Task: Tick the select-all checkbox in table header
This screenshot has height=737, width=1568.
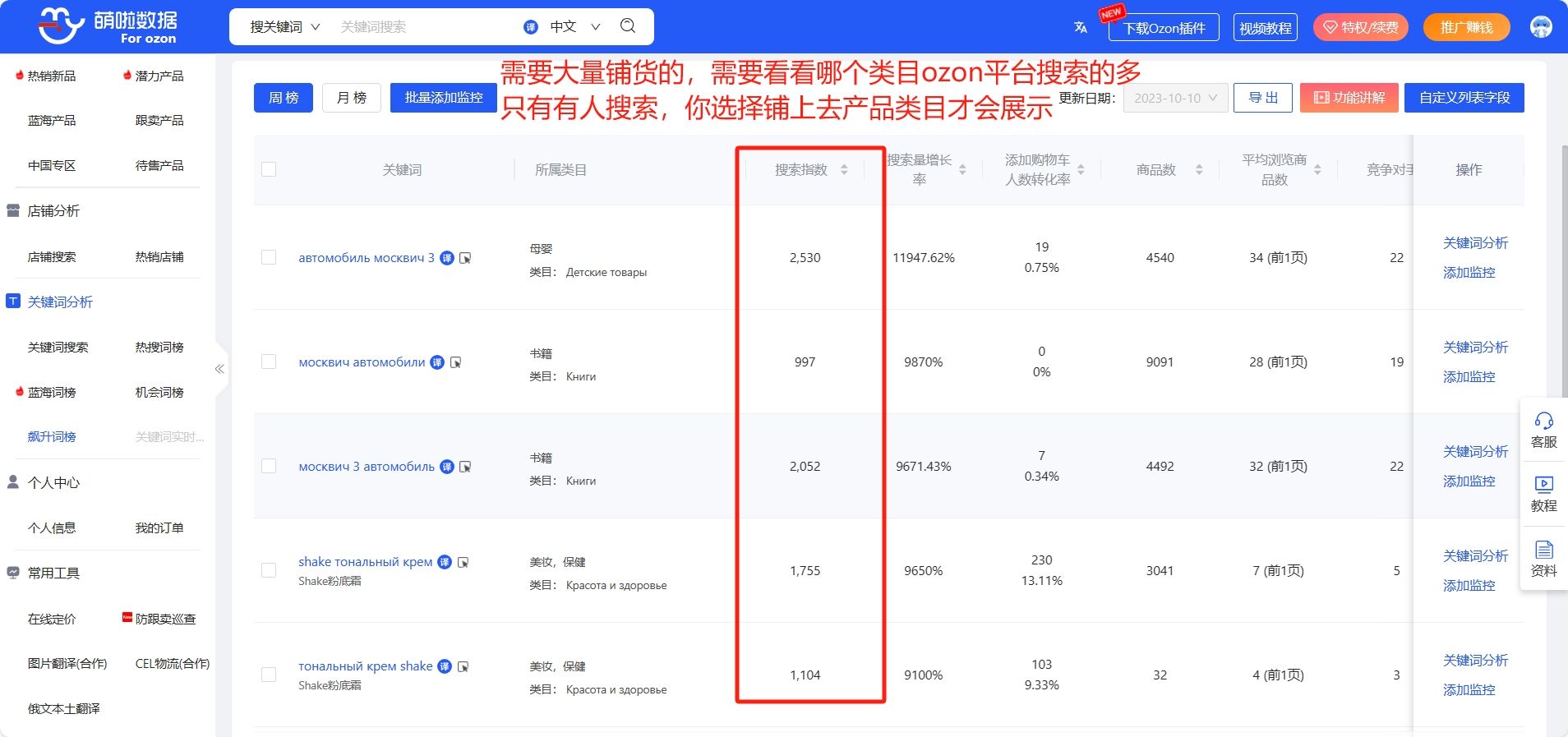Action: (269, 169)
